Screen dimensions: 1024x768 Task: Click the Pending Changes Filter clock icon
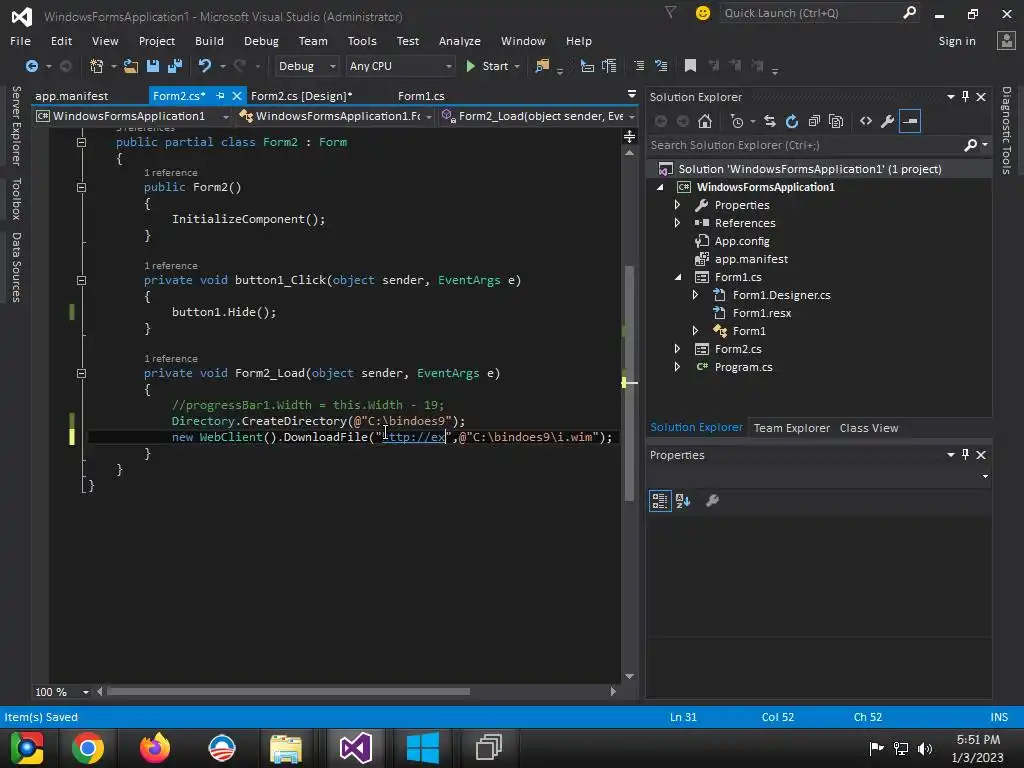pyautogui.click(x=737, y=121)
